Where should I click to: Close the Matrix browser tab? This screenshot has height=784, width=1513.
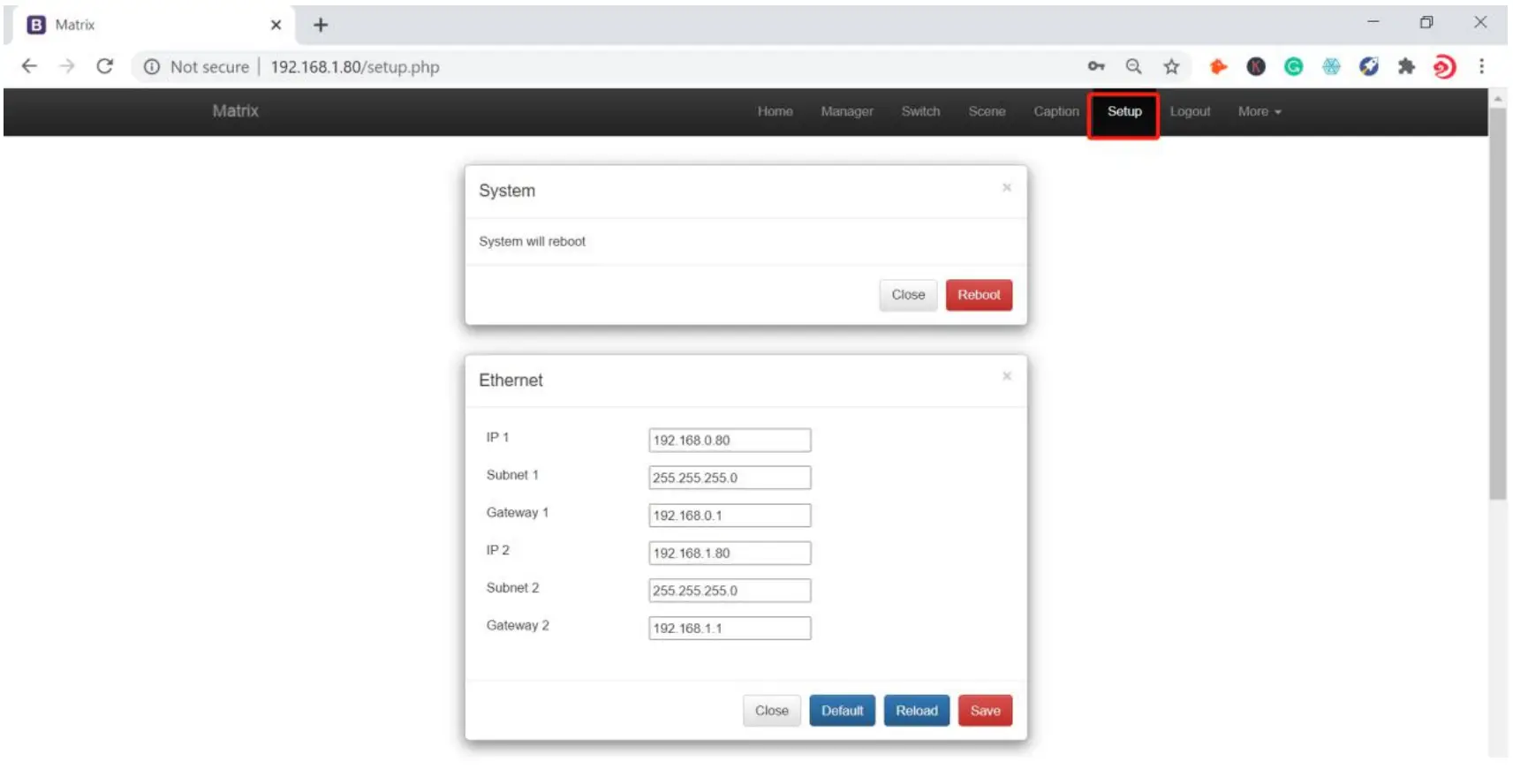pos(276,25)
